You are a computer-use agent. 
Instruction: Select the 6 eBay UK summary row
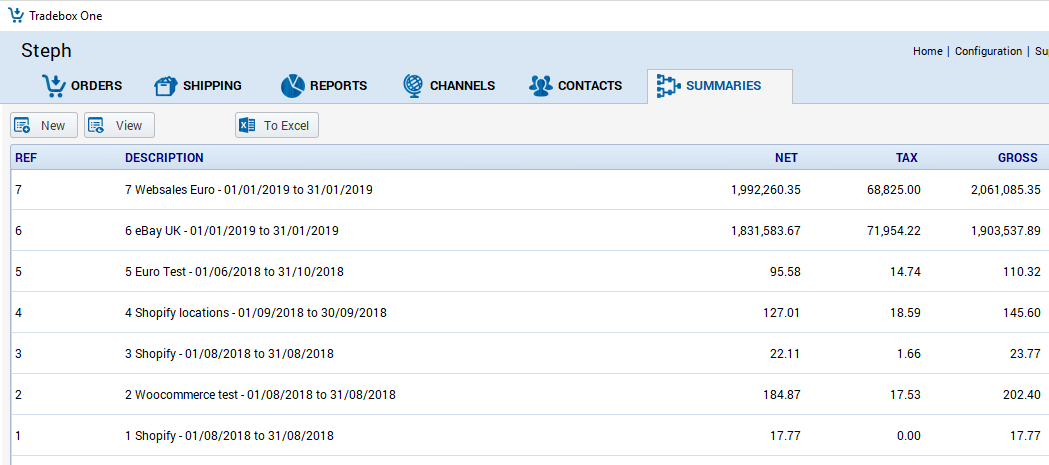(x=232, y=231)
